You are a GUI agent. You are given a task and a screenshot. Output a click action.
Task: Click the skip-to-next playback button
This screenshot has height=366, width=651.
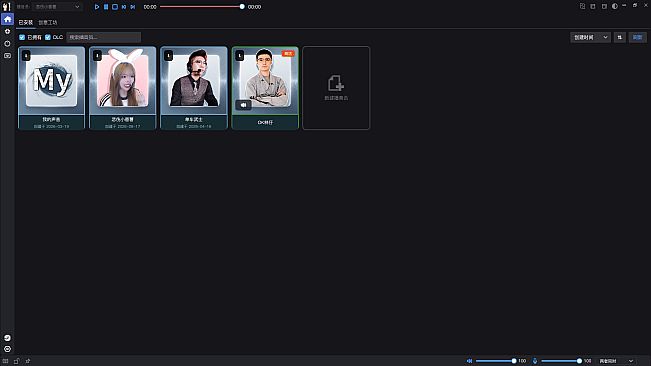pyautogui.click(x=133, y=7)
